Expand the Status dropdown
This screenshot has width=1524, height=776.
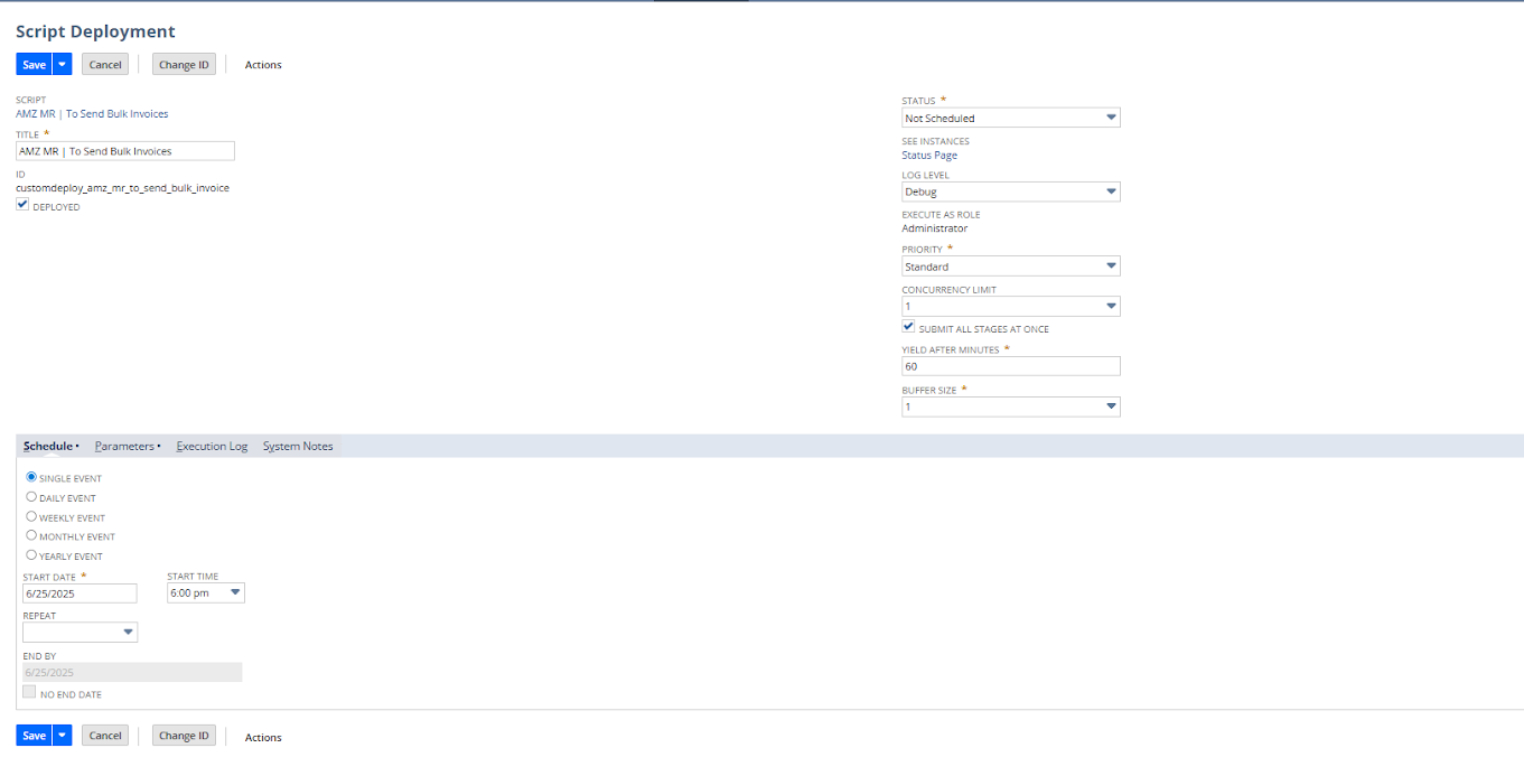click(1010, 118)
